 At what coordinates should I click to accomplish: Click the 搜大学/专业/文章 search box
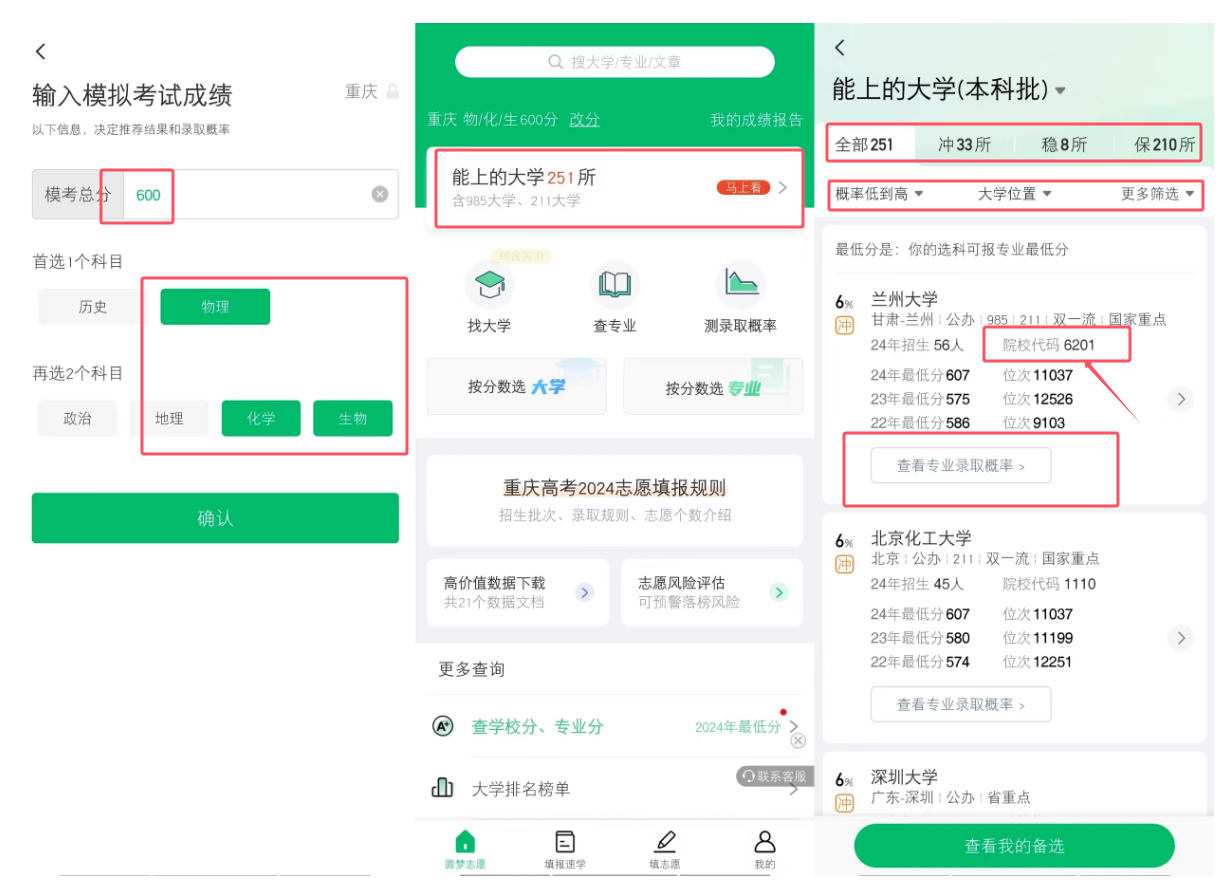[614, 62]
